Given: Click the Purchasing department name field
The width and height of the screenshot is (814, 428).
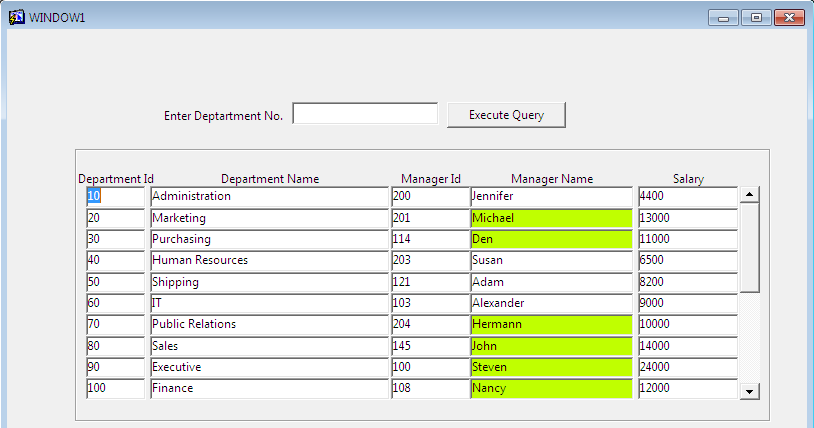Looking at the screenshot, I should [x=268, y=240].
